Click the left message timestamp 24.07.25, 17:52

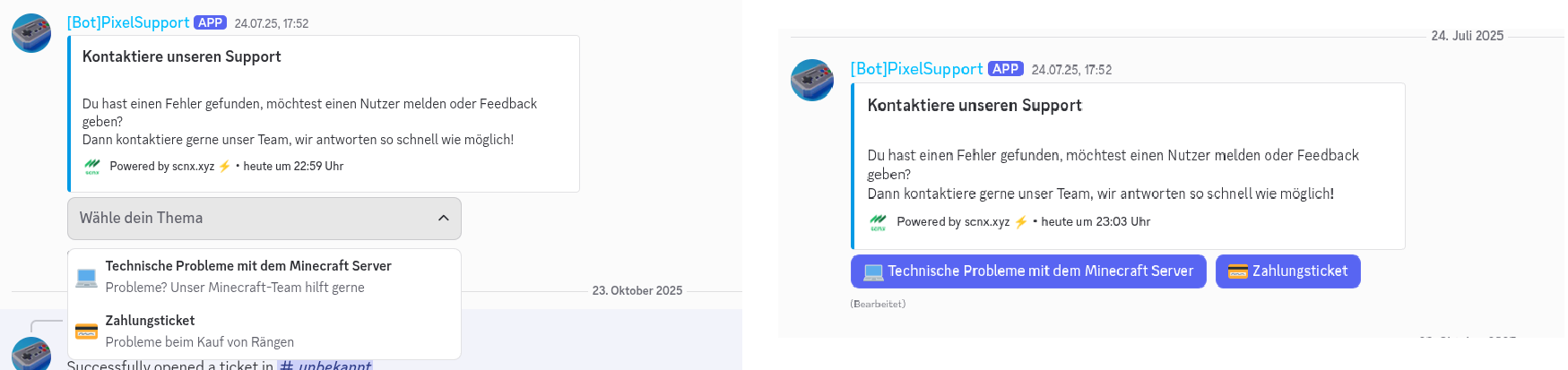pos(272,23)
